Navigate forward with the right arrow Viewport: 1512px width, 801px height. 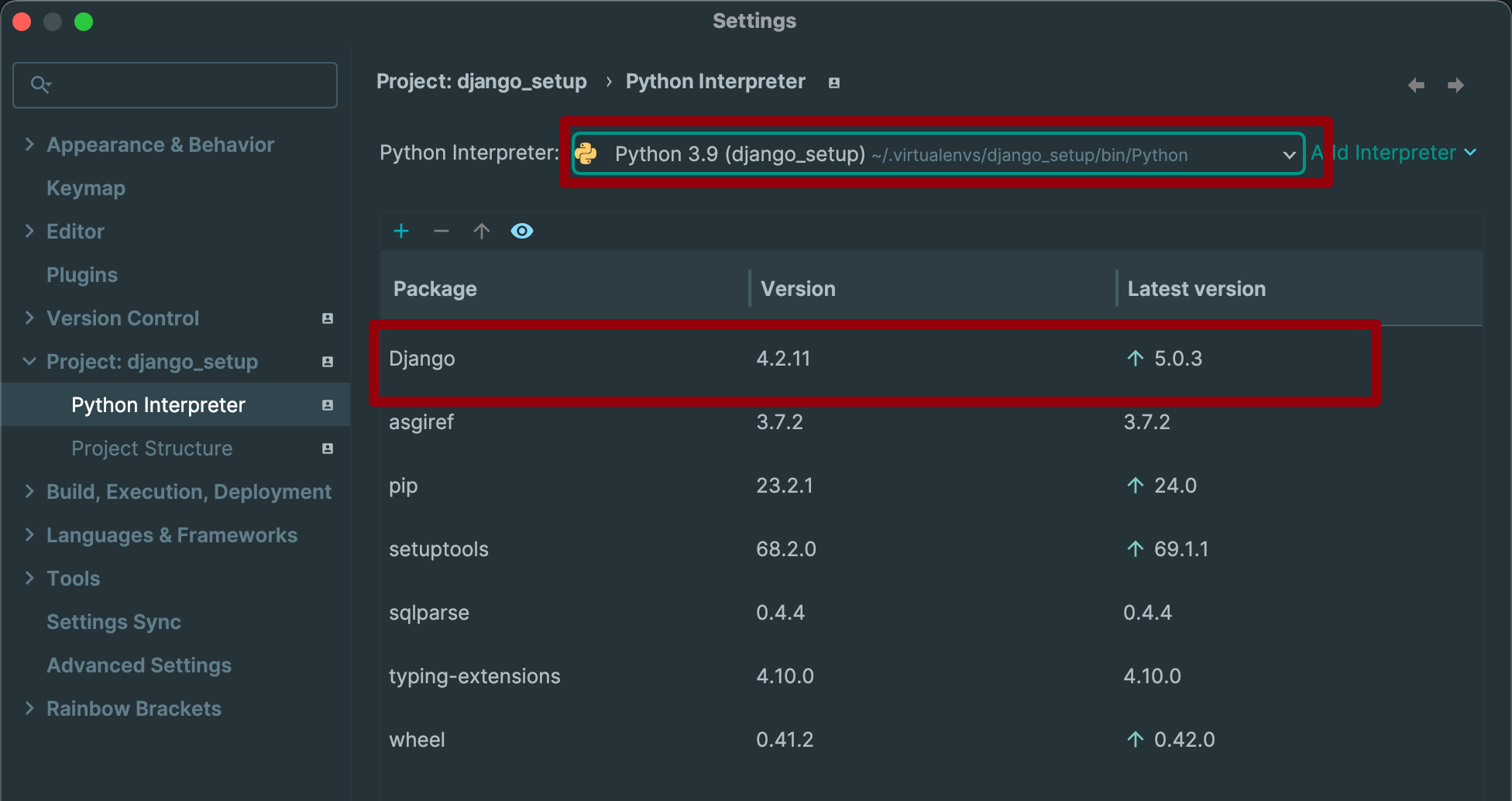[1456, 85]
